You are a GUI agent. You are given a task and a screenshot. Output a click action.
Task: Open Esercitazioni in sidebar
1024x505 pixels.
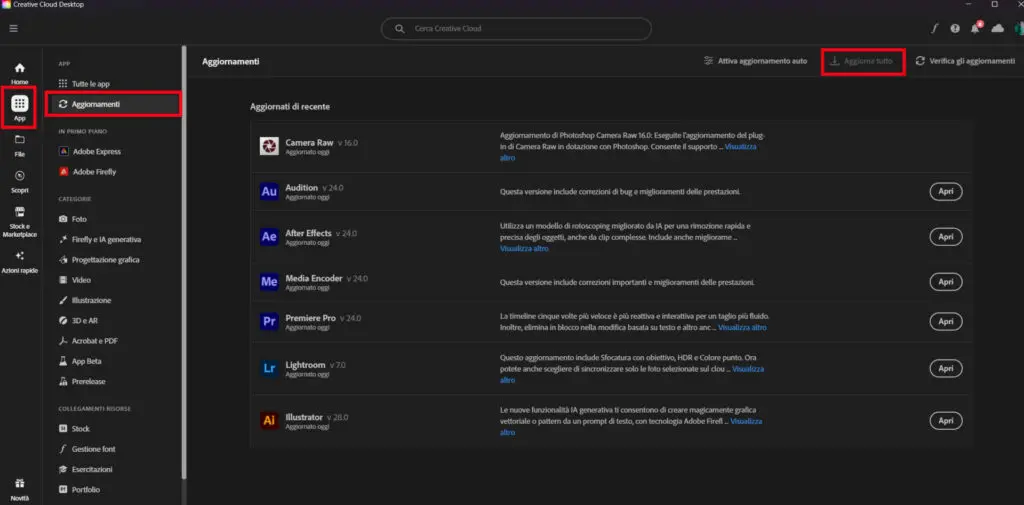pyautogui.click(x=85, y=469)
